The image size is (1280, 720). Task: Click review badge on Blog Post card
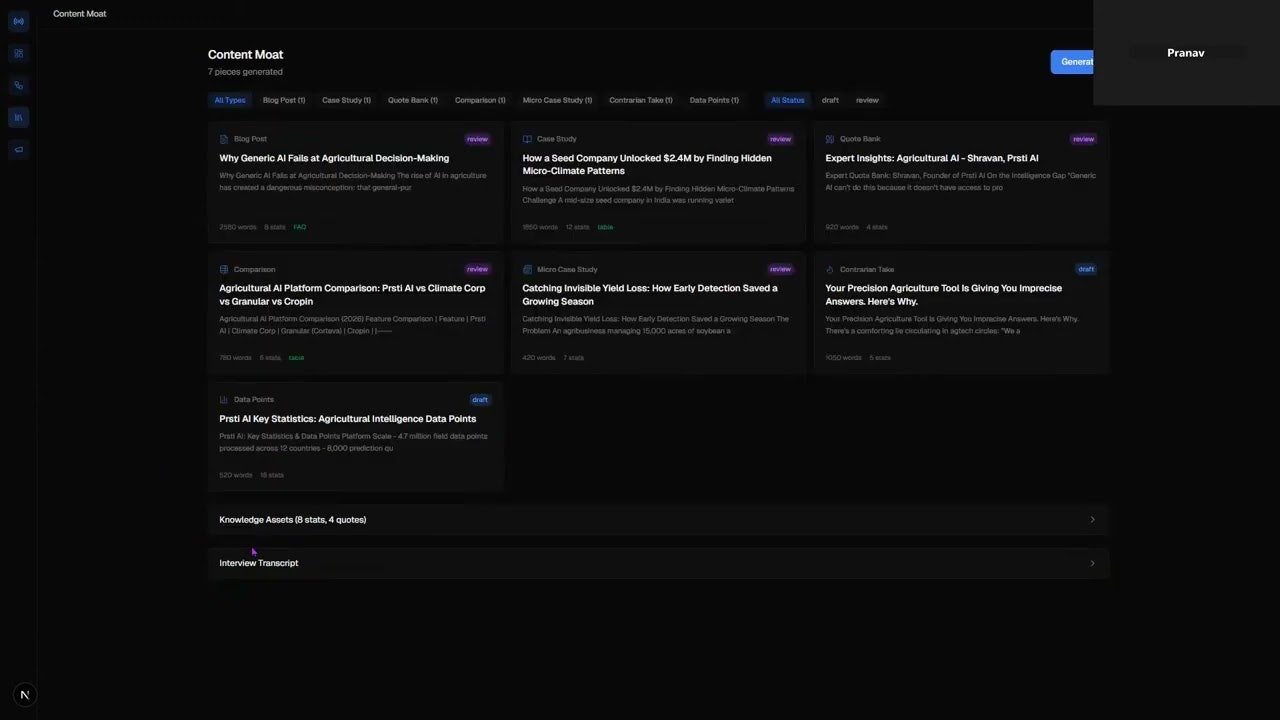478,139
